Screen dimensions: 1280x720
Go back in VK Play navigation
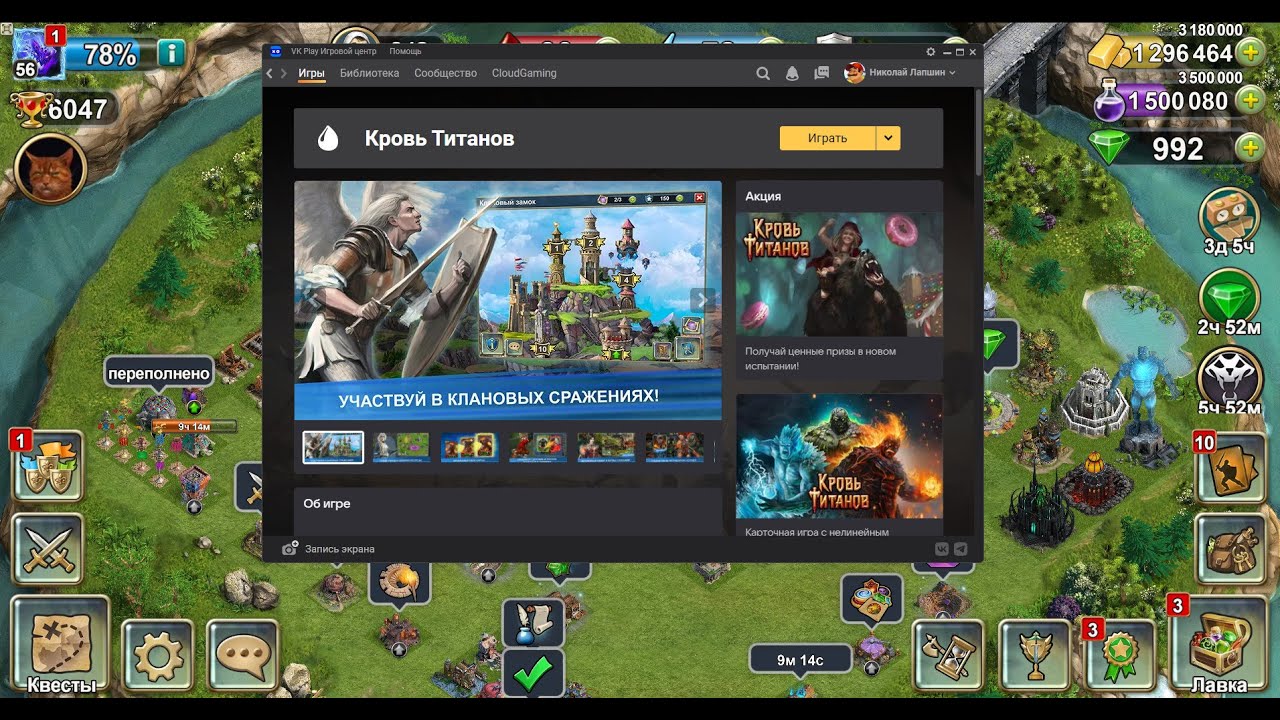270,73
